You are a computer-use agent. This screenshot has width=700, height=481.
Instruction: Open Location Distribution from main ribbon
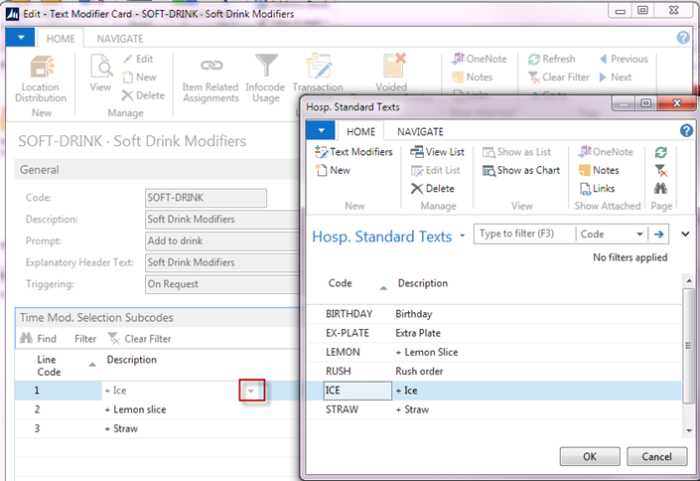pos(41,79)
